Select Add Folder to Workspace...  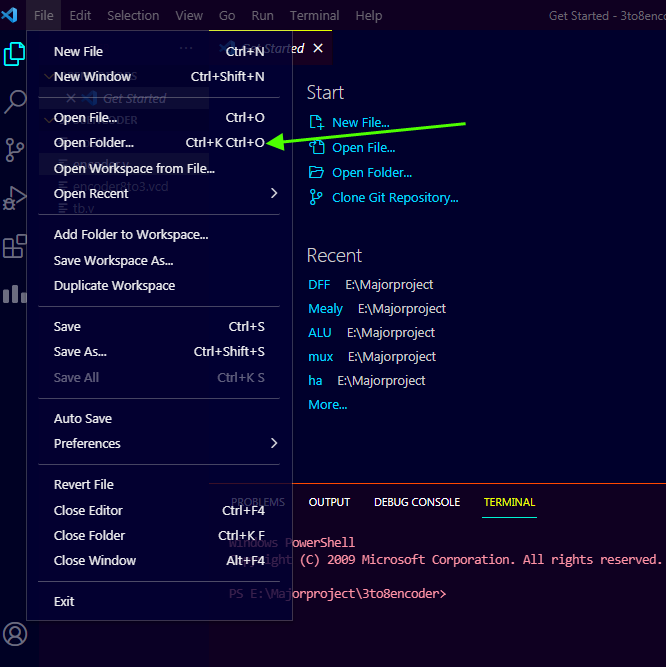159,234
